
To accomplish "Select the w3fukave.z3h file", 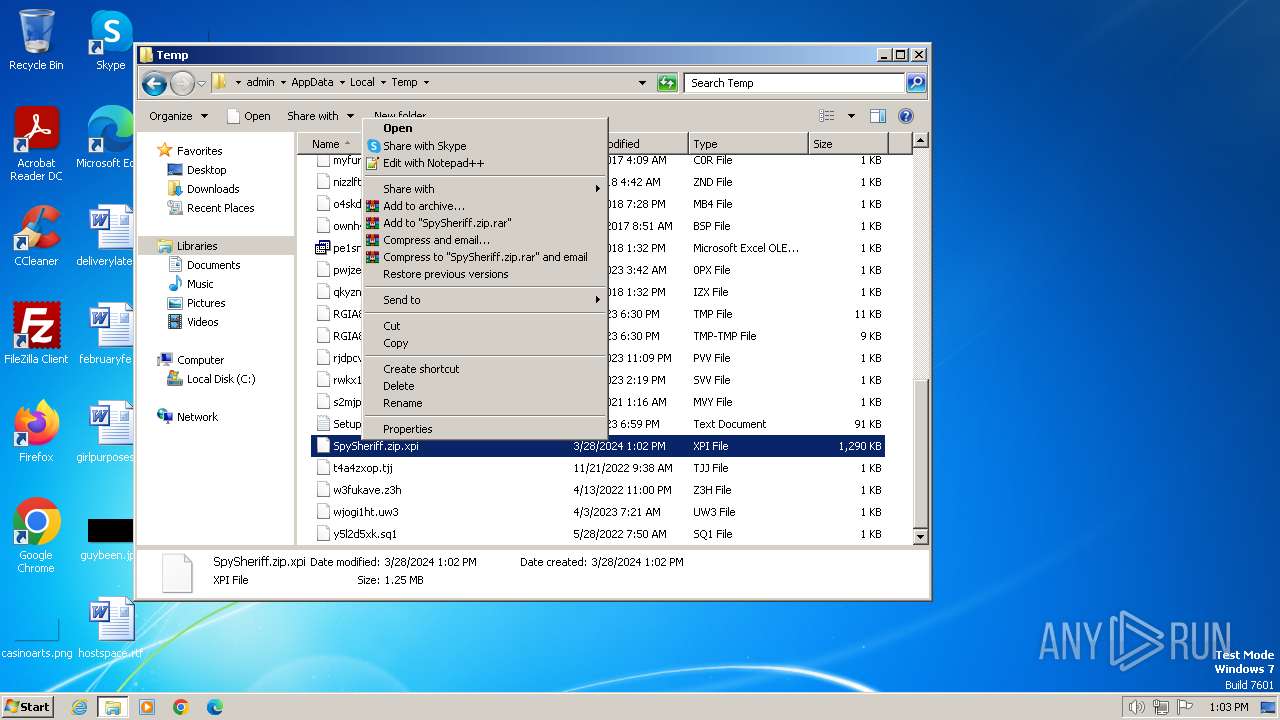I will point(598,490).
